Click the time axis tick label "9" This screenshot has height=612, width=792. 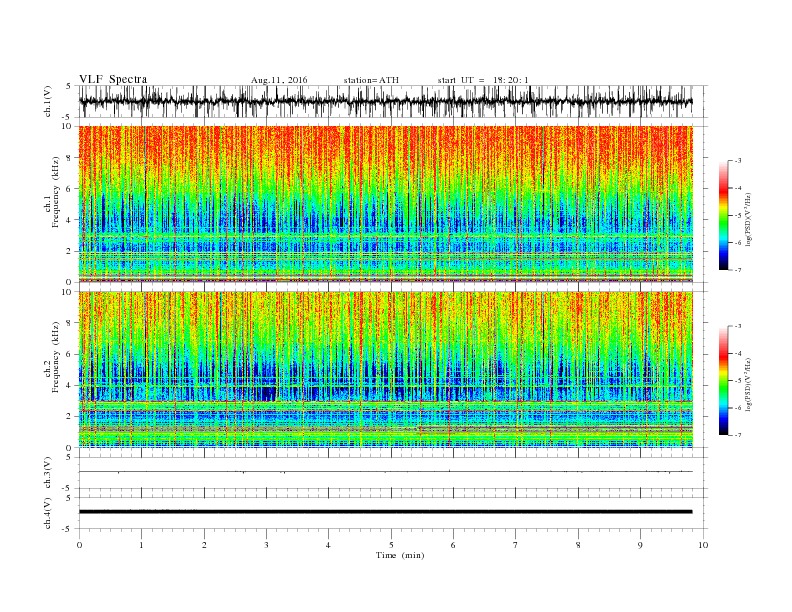640,545
